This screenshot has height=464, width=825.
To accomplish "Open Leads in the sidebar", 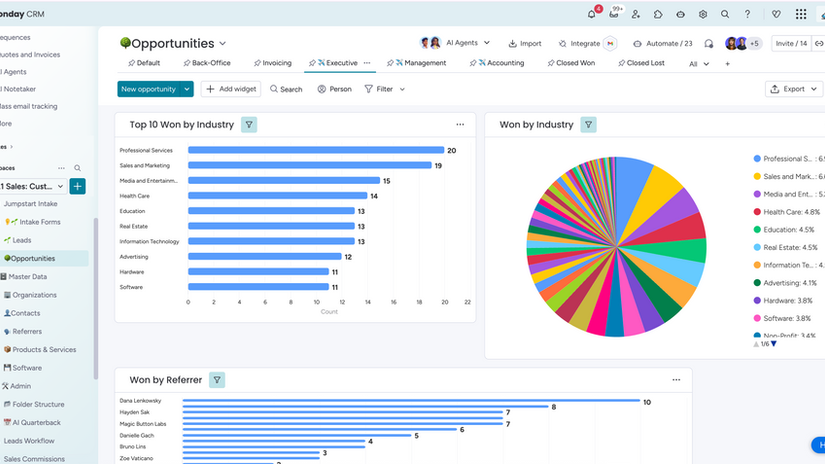I will (x=22, y=240).
